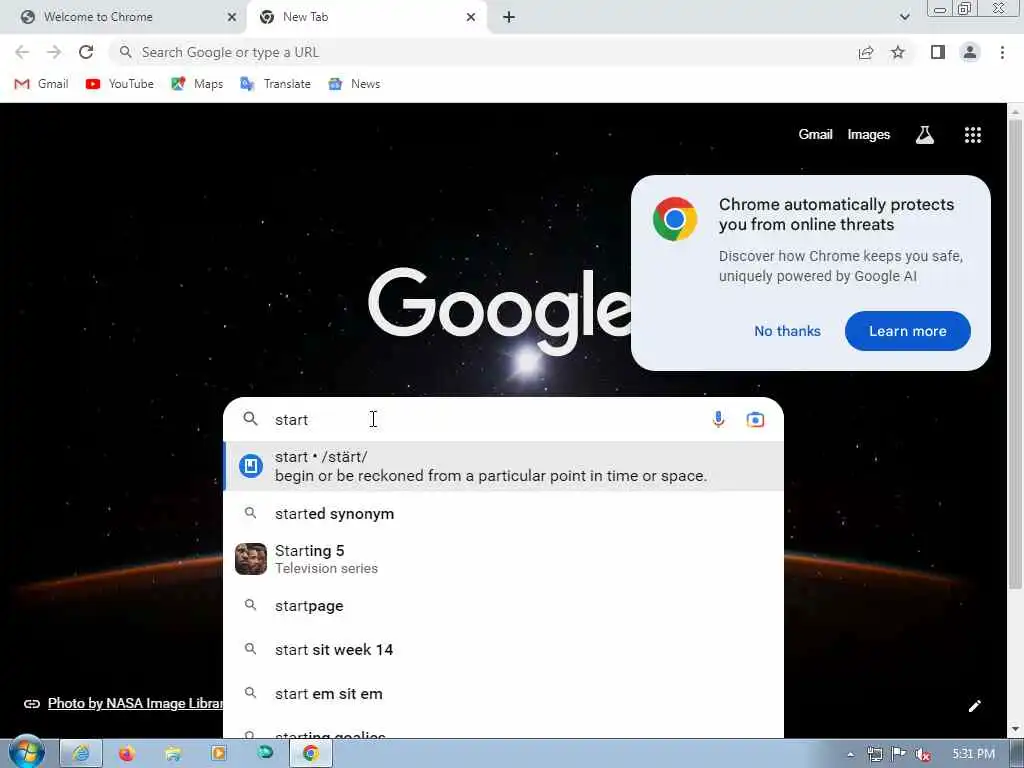The image size is (1024, 768).
Task: Open the Translate bookmark
Action: 275,84
